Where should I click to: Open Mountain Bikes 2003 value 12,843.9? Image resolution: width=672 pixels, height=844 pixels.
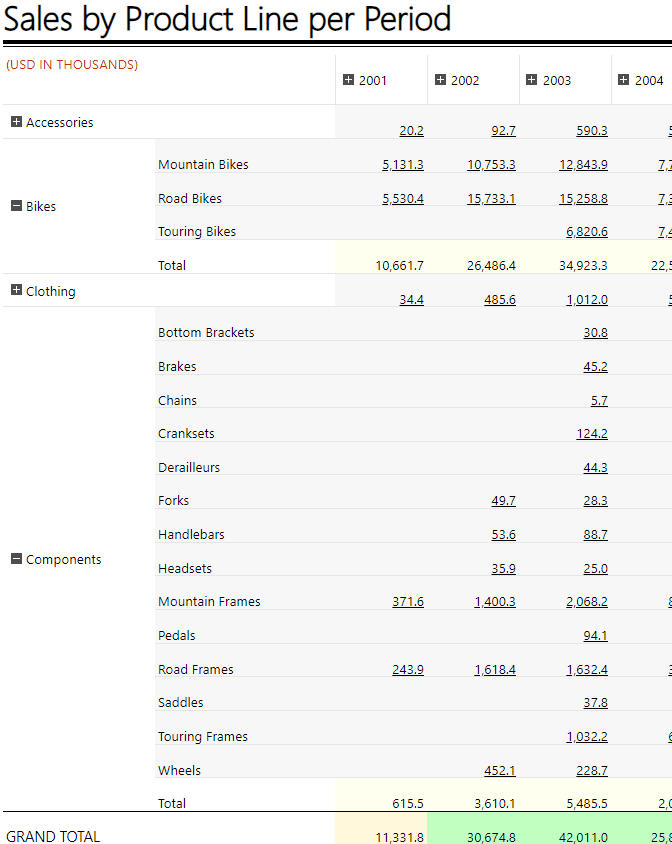point(583,165)
